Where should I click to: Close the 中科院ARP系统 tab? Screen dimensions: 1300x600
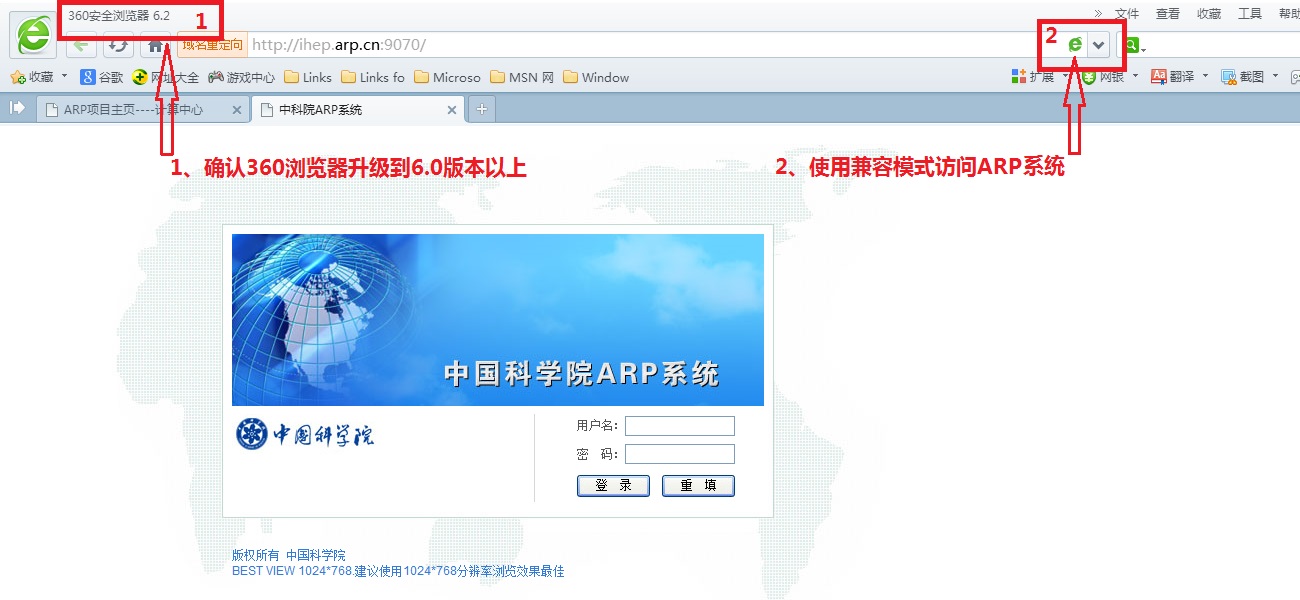tap(452, 110)
